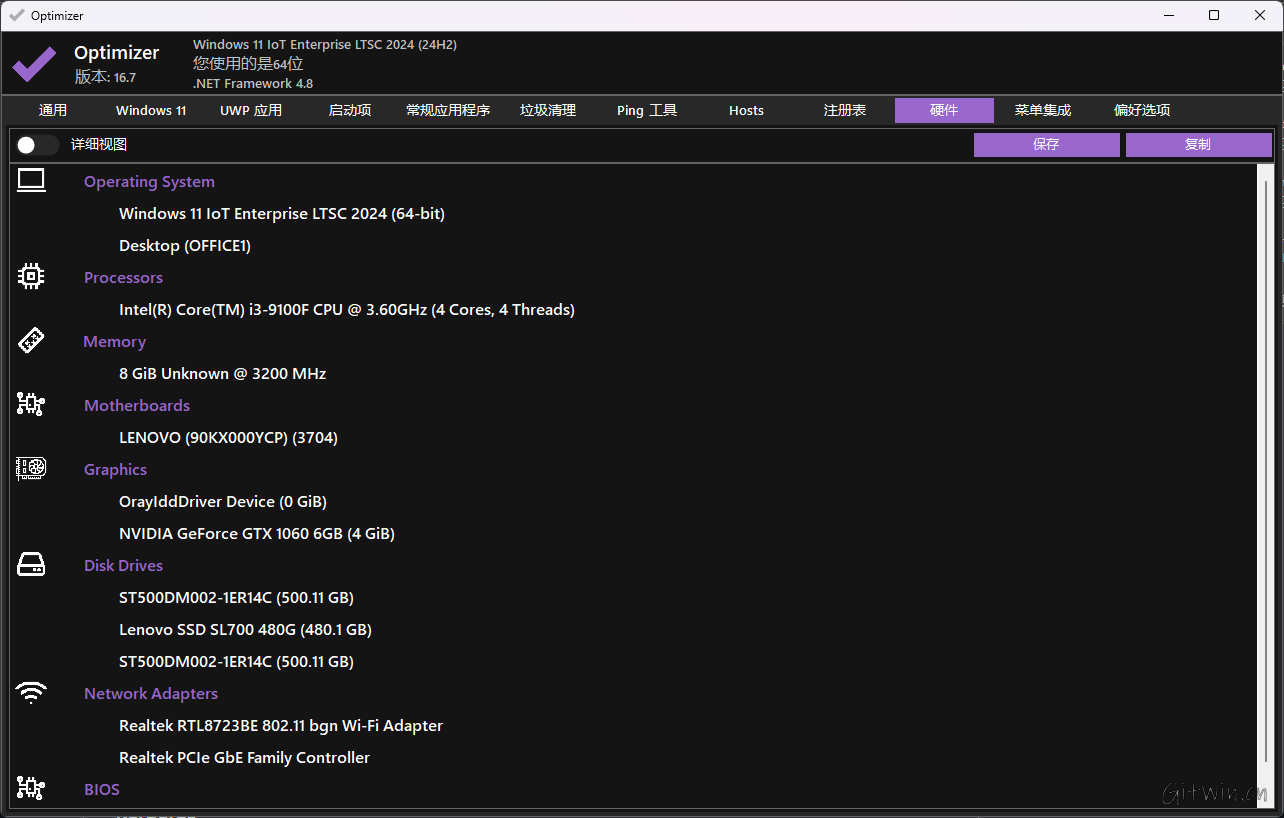Select the Graphics card icon
1284x818 pixels.
tap(30, 467)
